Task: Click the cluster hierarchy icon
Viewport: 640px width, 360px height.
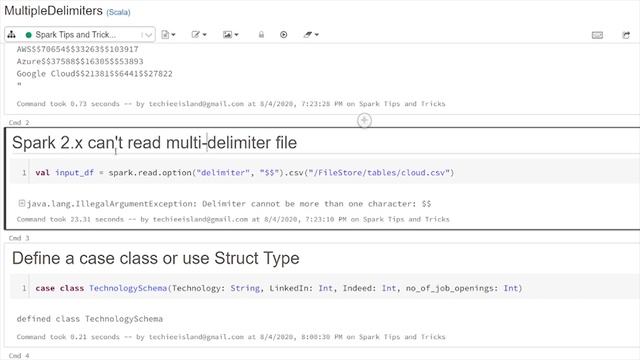Action: pos(11,35)
